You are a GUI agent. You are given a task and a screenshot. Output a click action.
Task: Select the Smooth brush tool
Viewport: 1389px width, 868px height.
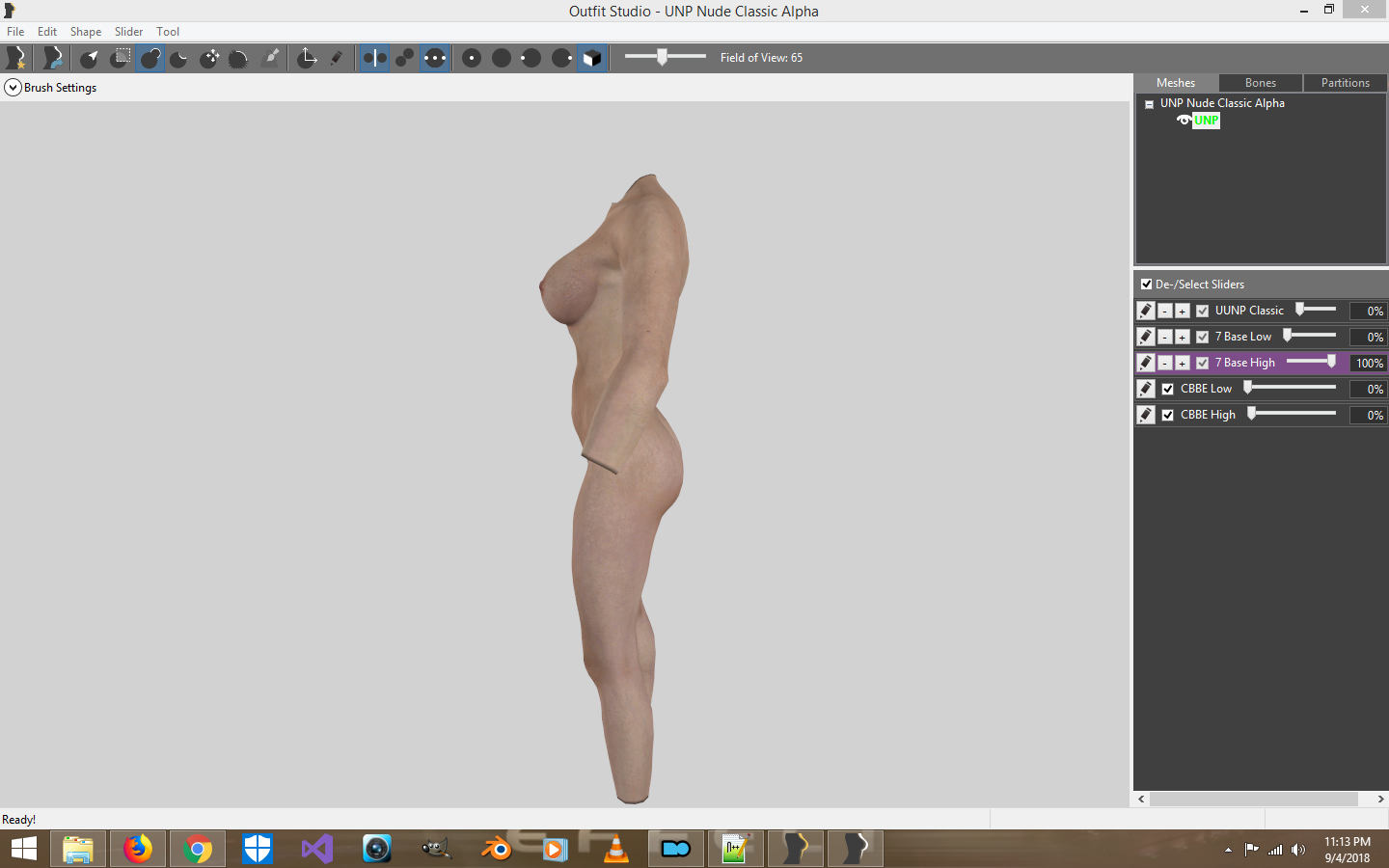[239, 58]
